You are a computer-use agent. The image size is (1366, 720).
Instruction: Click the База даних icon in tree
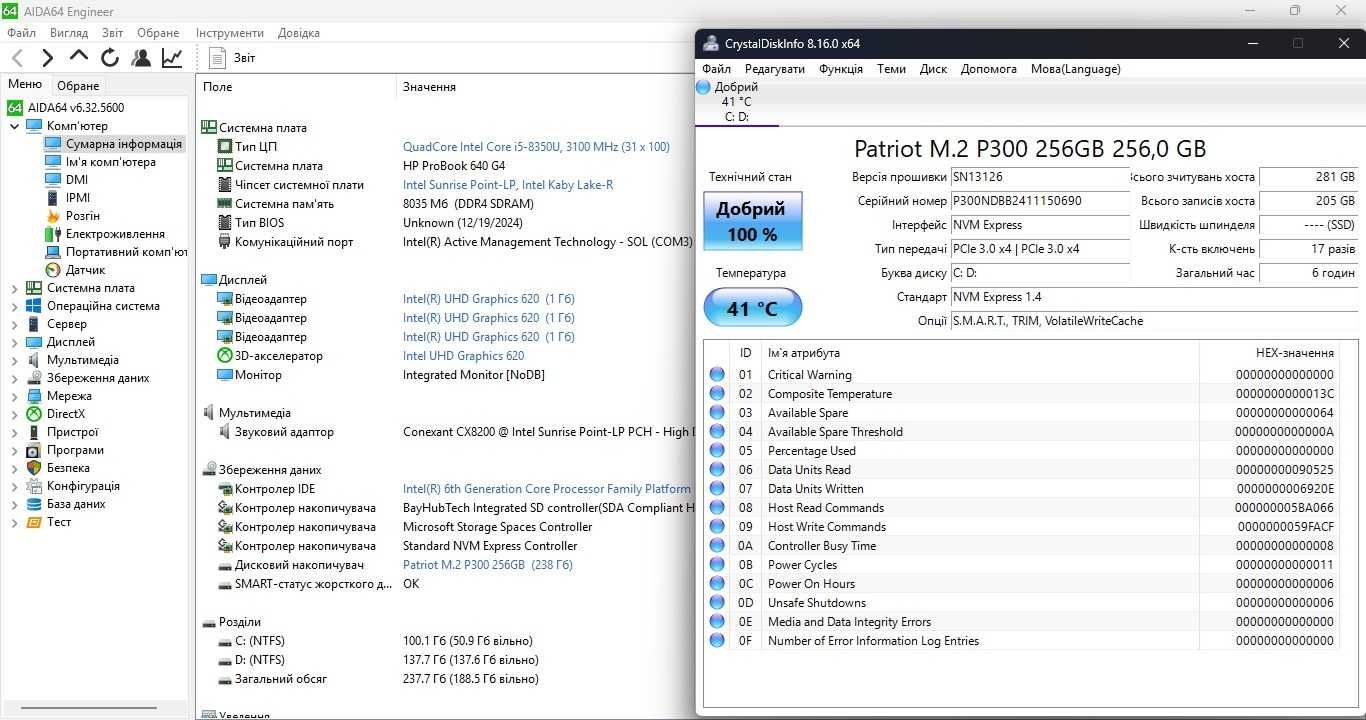point(34,504)
